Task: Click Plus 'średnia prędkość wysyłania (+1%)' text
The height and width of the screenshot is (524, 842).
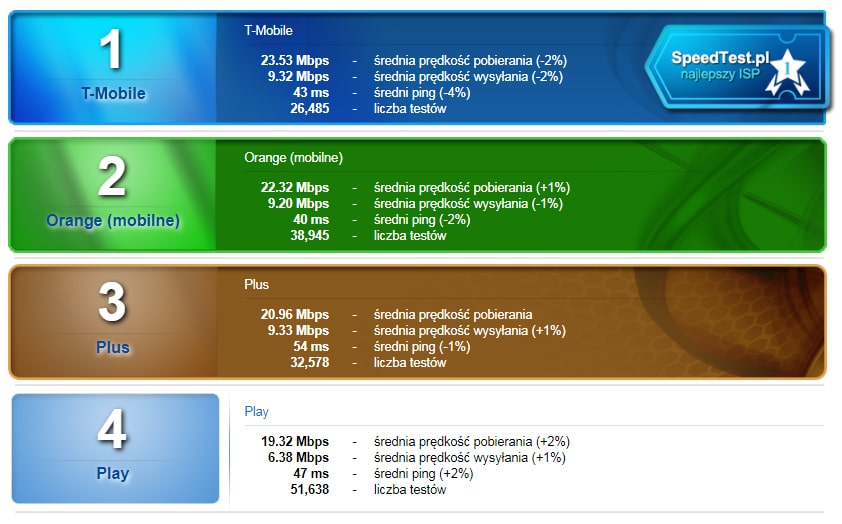Action: point(470,331)
